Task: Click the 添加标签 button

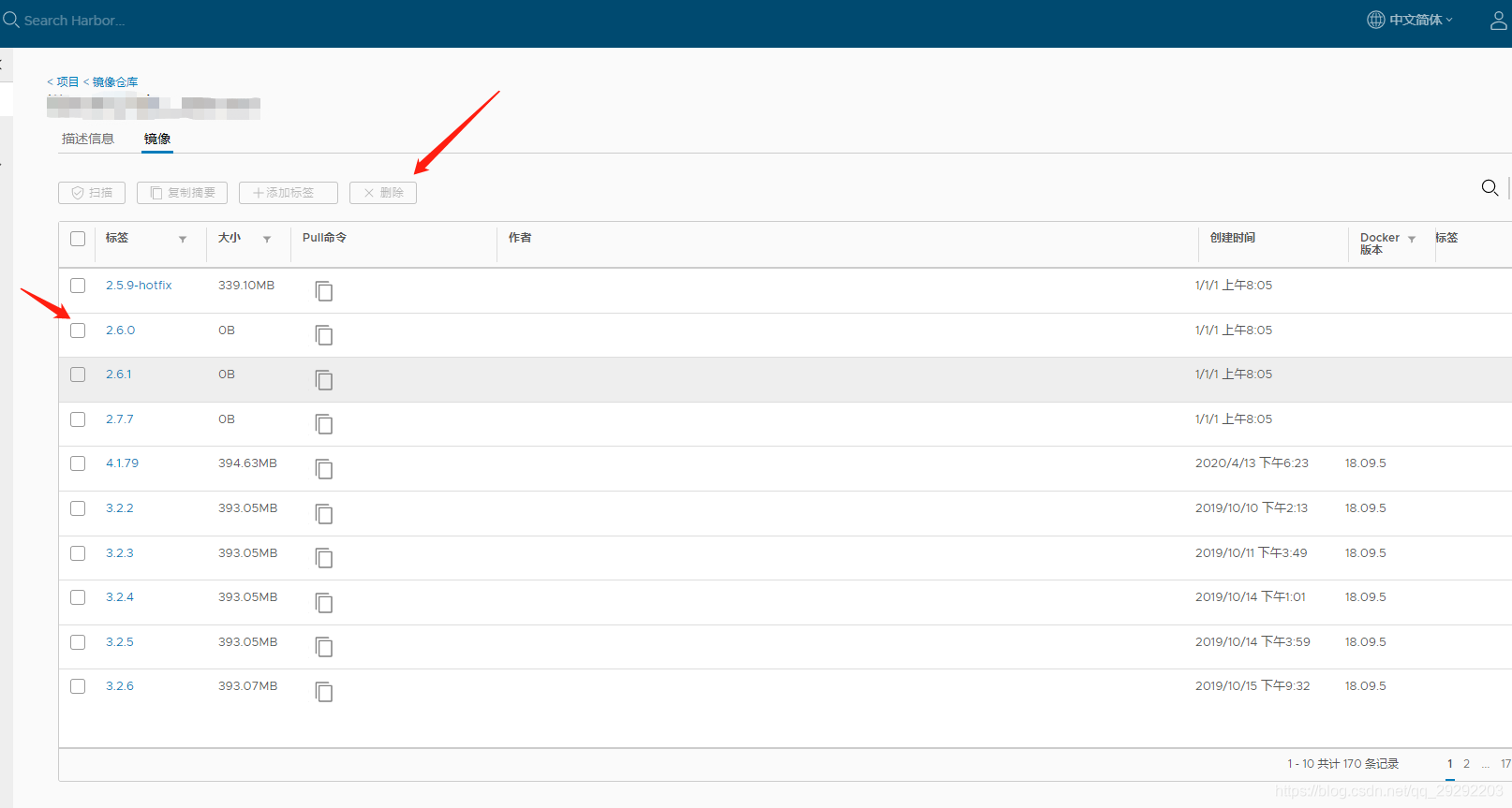Action: point(289,193)
